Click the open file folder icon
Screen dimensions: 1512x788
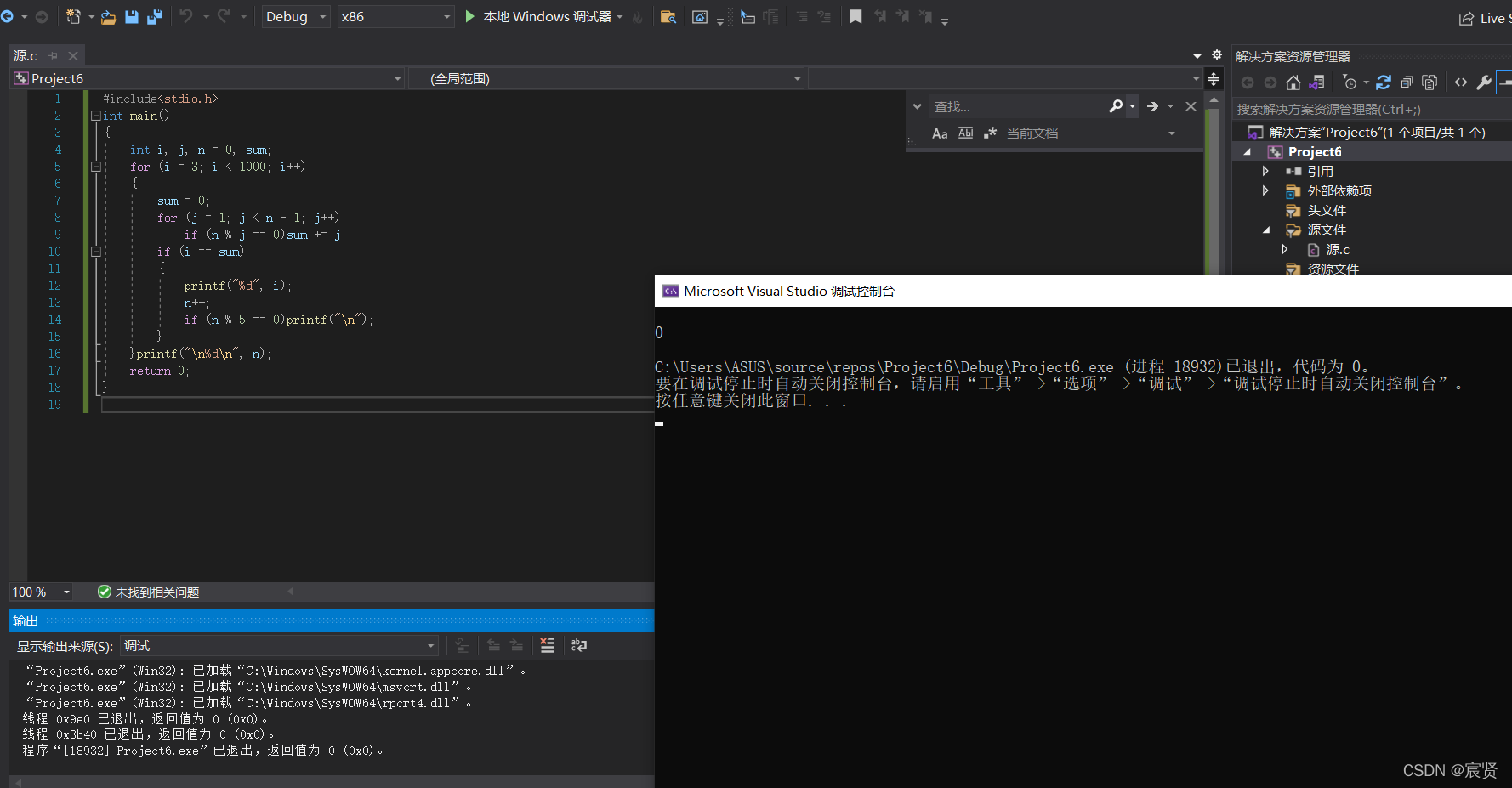(108, 17)
